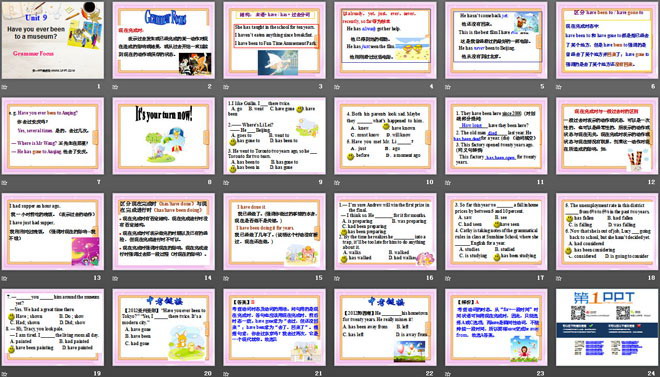Select slide 6 'have been to / have gone to' thumbnail
The height and width of the screenshot is (377, 660).
(607, 40)
